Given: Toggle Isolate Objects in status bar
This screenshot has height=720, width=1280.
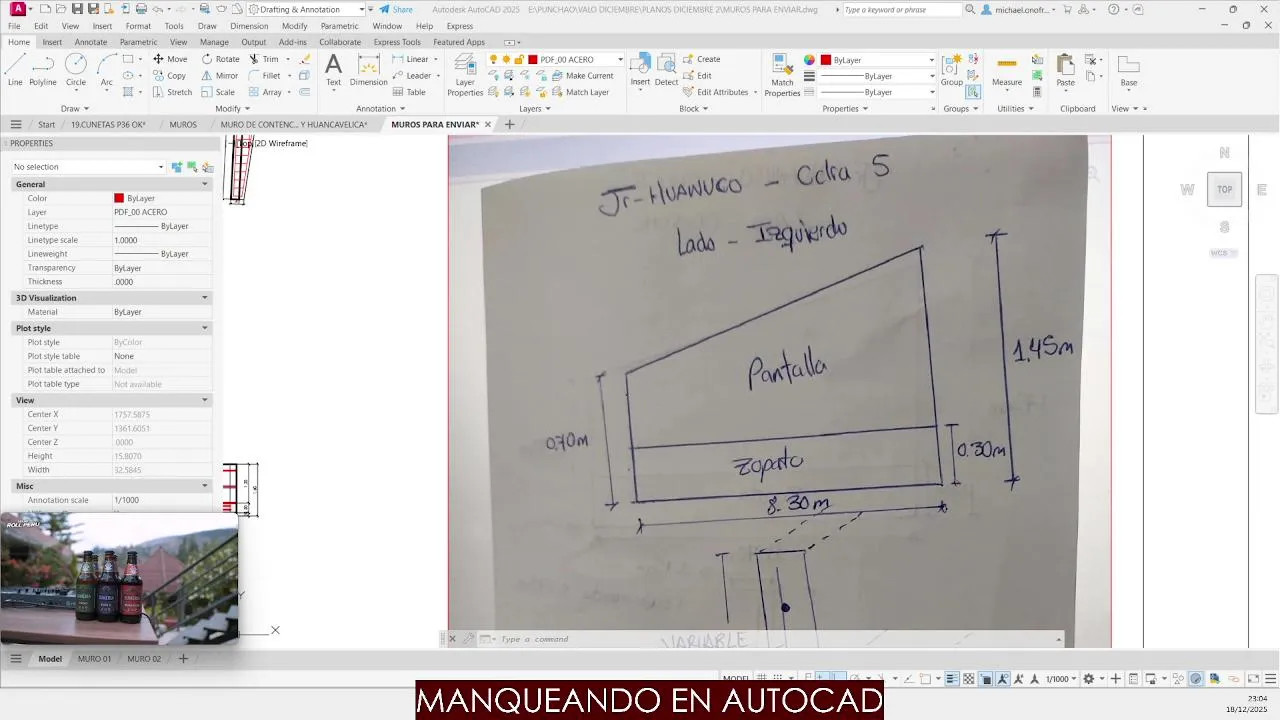Looking at the screenshot, I should pos(1179,679).
